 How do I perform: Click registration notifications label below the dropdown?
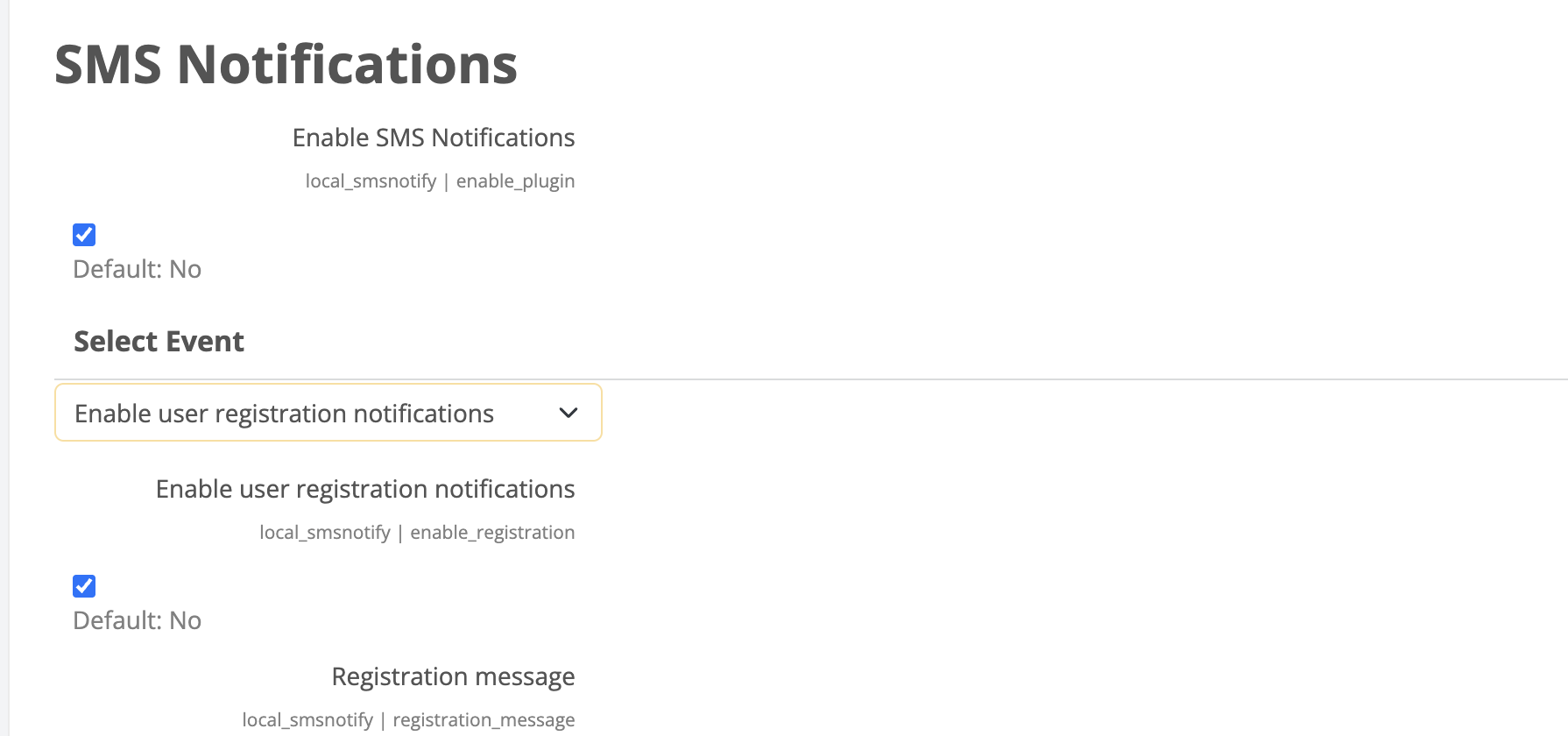click(x=365, y=489)
